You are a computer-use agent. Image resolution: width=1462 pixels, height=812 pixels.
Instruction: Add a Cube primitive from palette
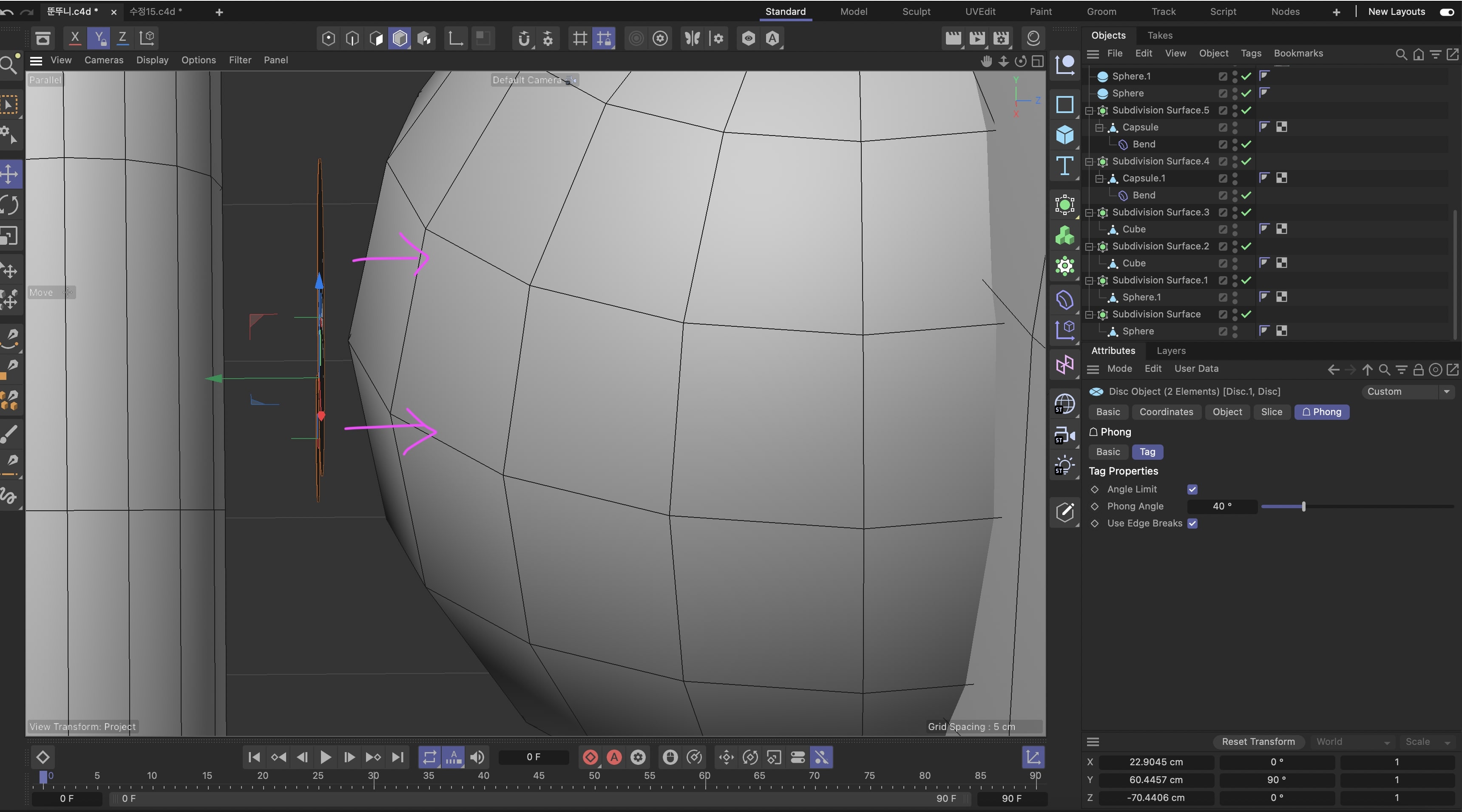pos(1065,135)
